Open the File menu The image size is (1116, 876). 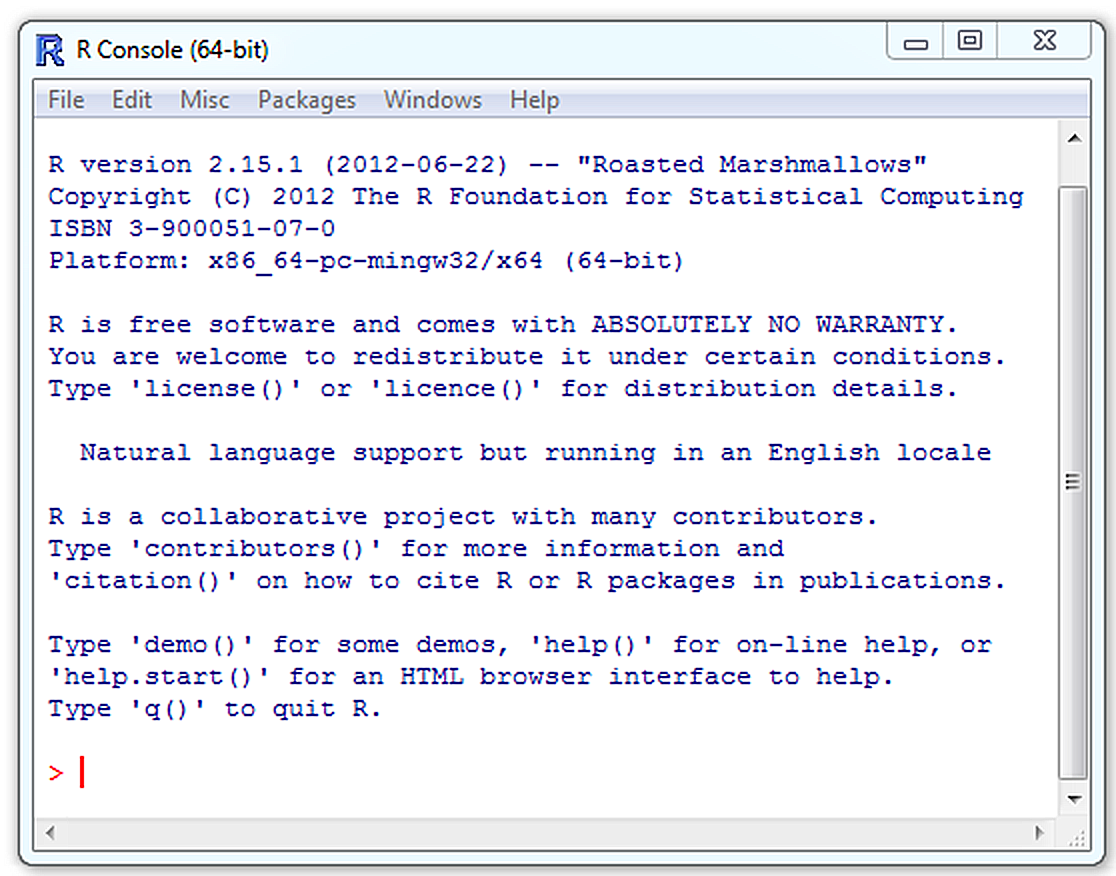(66, 100)
